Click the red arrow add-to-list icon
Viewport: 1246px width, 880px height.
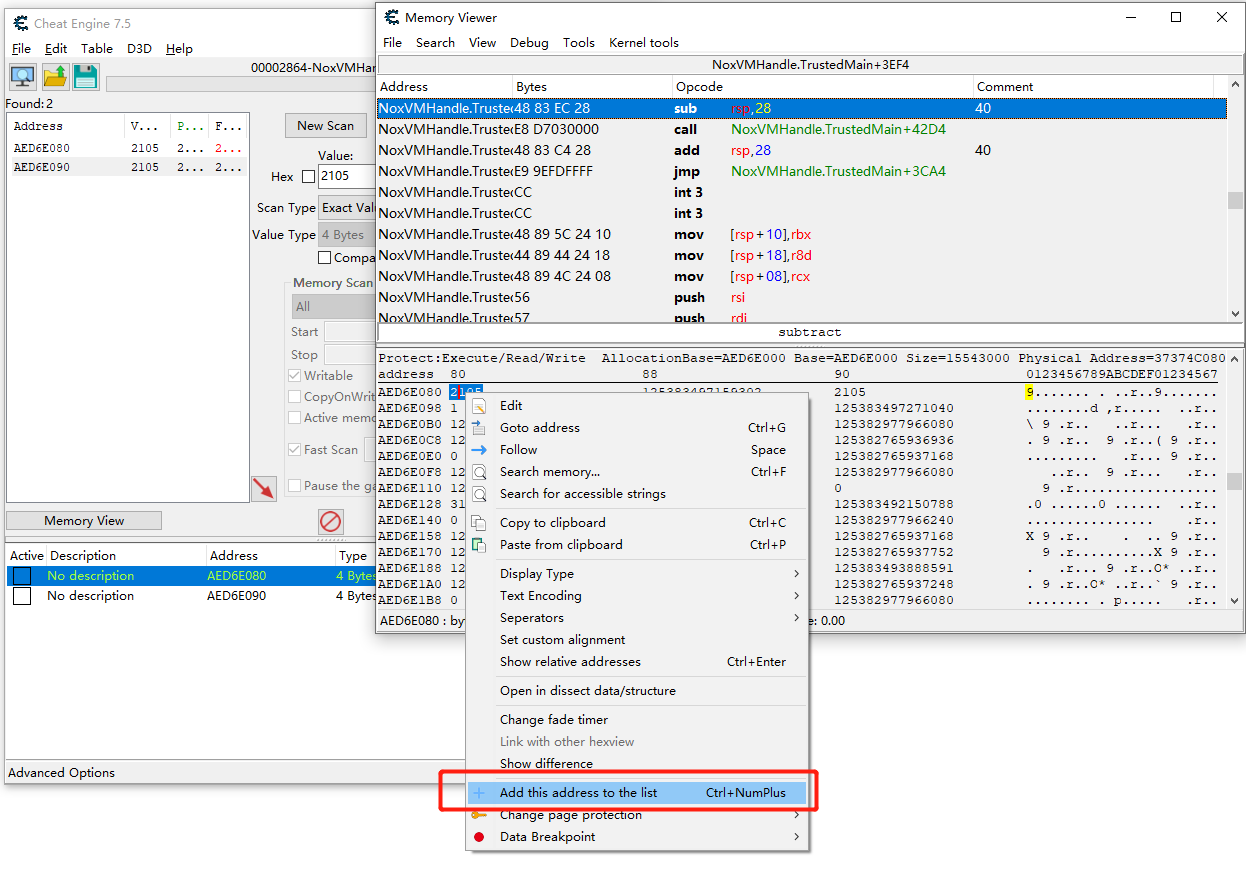(264, 488)
